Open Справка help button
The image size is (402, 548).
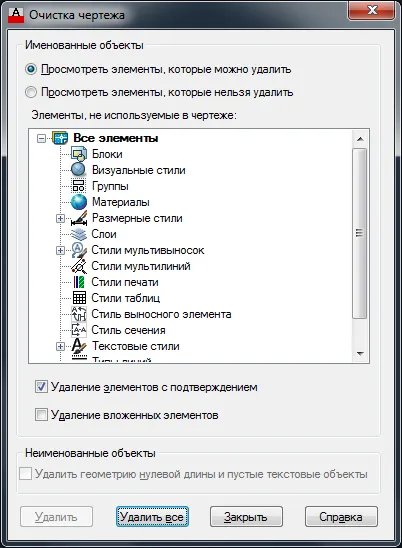pyautogui.click(x=341, y=517)
